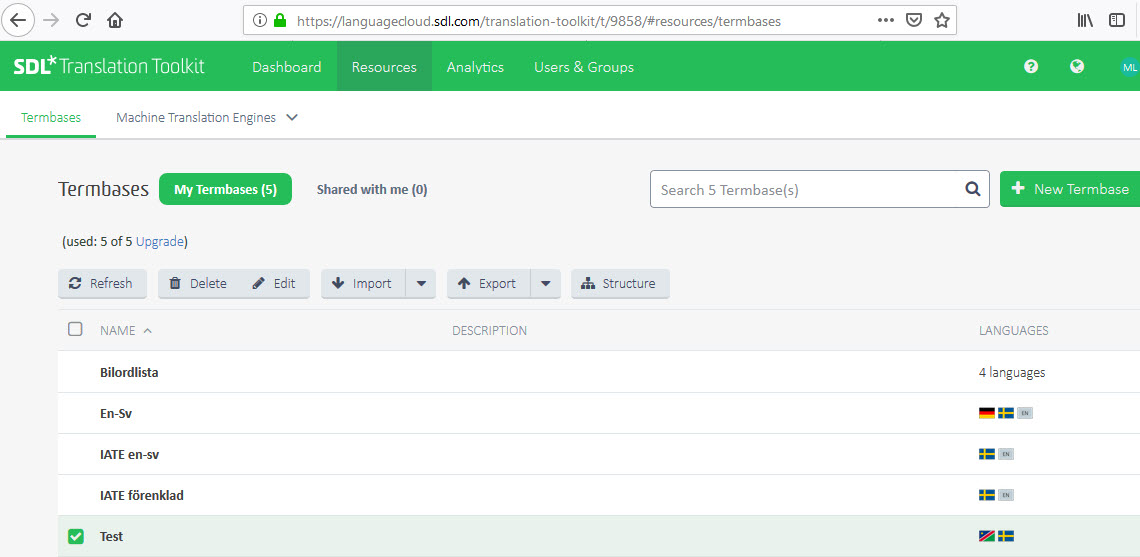
Task: Click the New Termbase button
Action: pyautogui.click(x=1070, y=189)
